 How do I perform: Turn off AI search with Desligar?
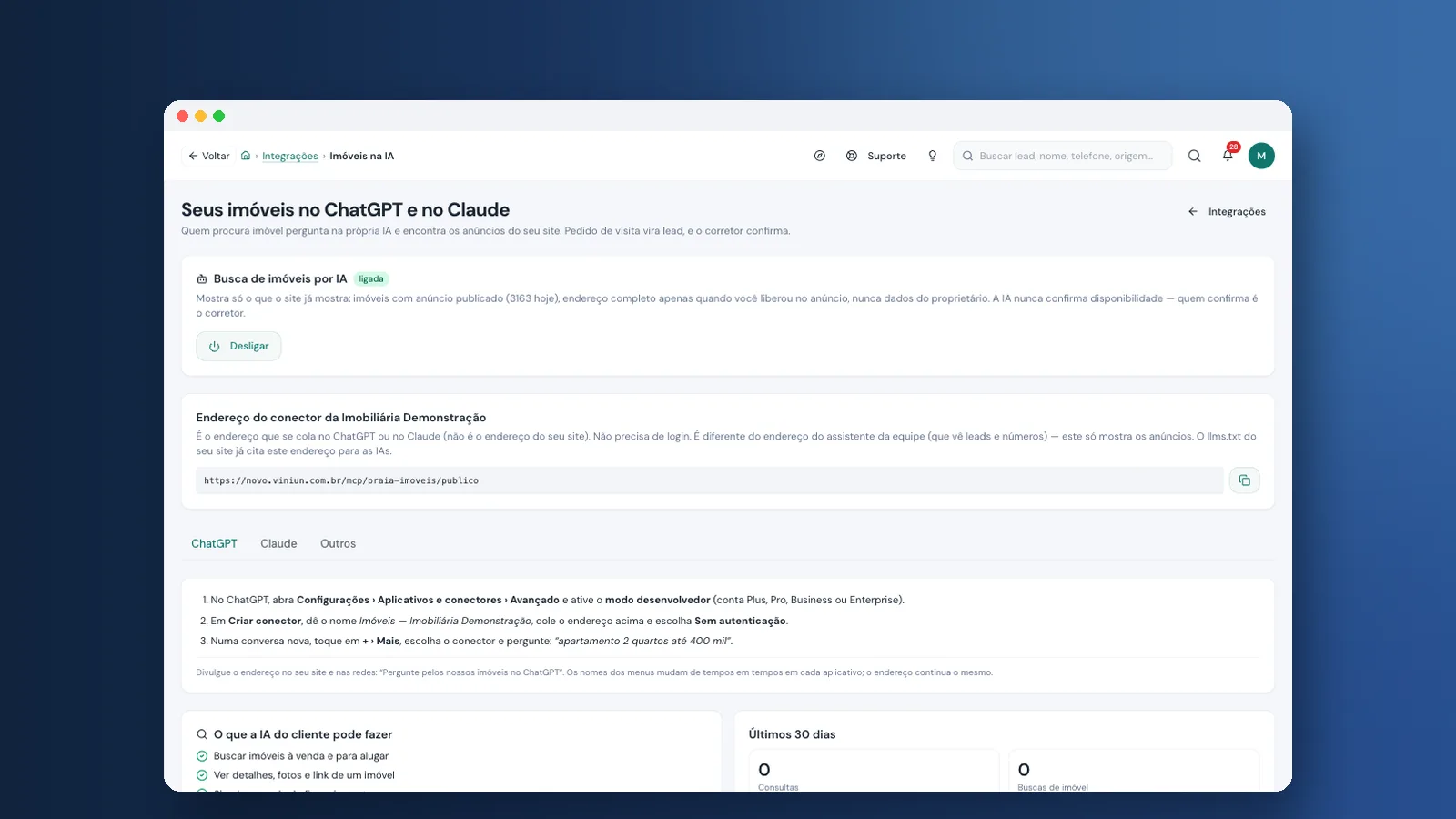click(238, 346)
